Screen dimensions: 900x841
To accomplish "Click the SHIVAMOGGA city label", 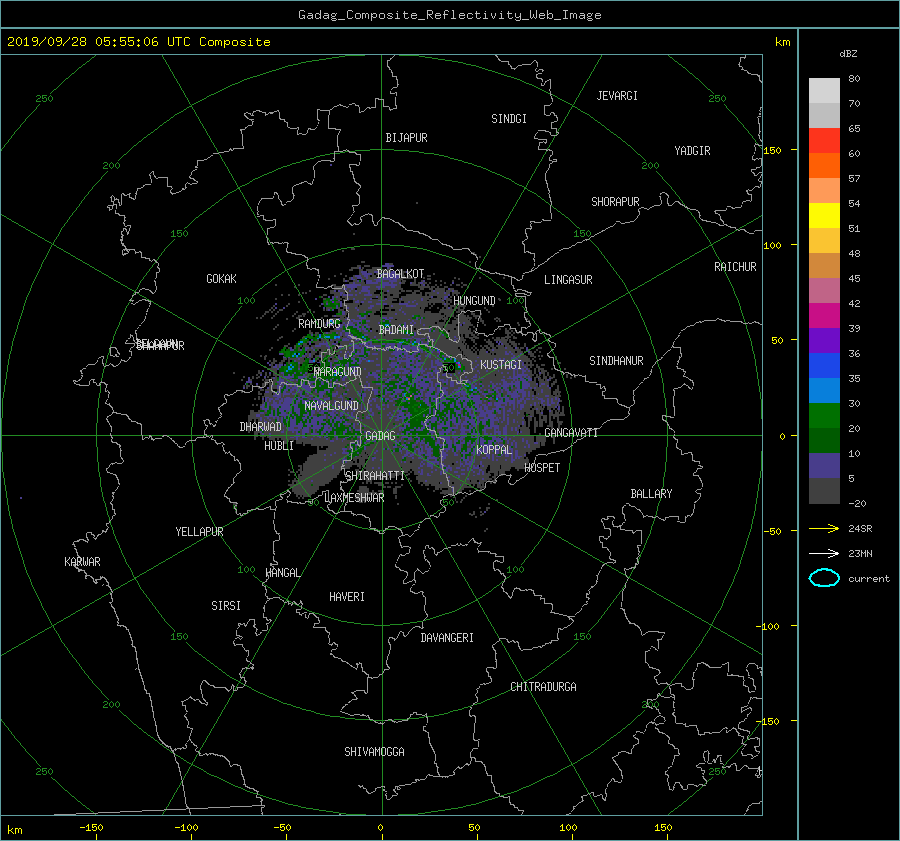I will [374, 752].
